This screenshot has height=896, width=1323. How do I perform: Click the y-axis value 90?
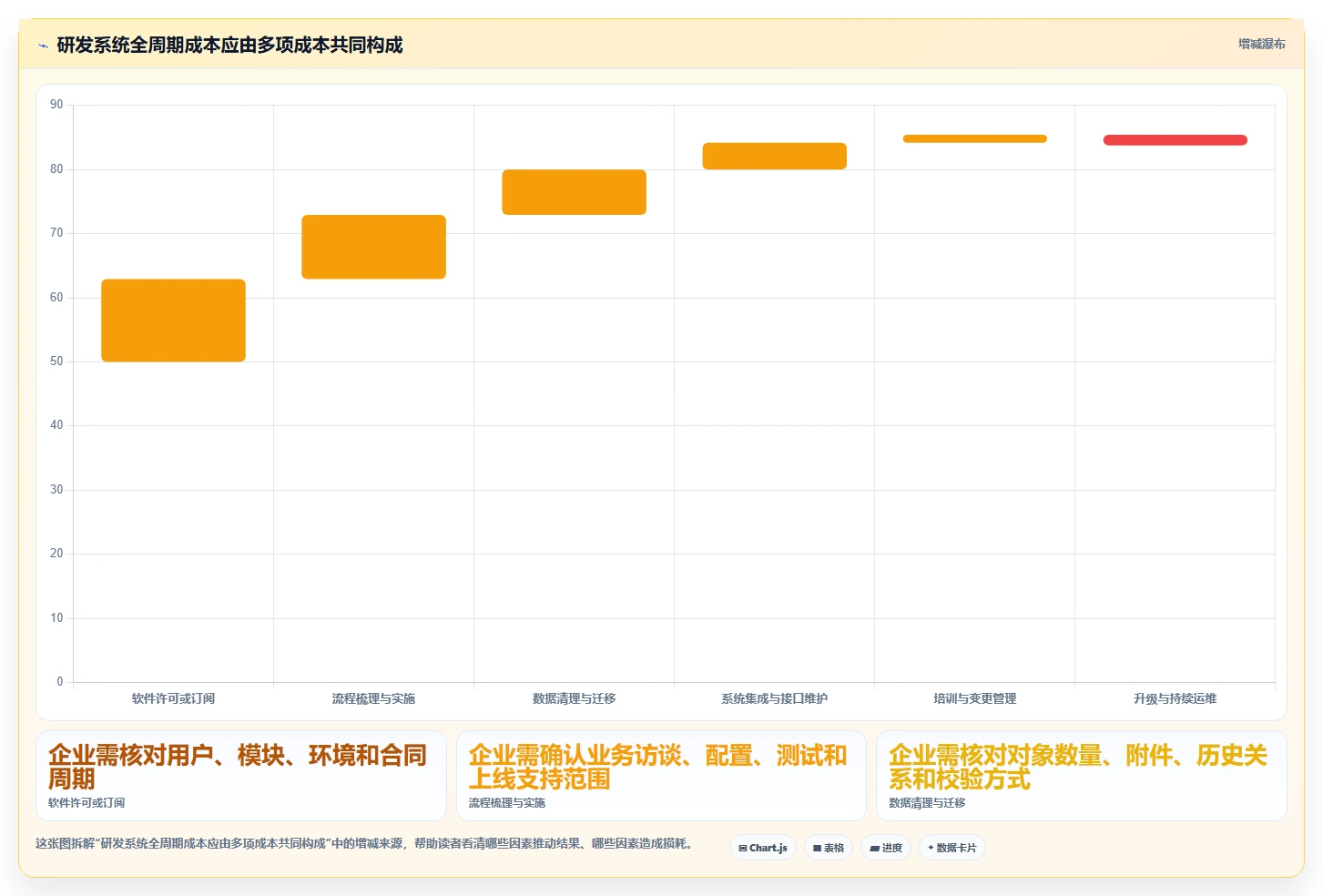click(x=56, y=105)
